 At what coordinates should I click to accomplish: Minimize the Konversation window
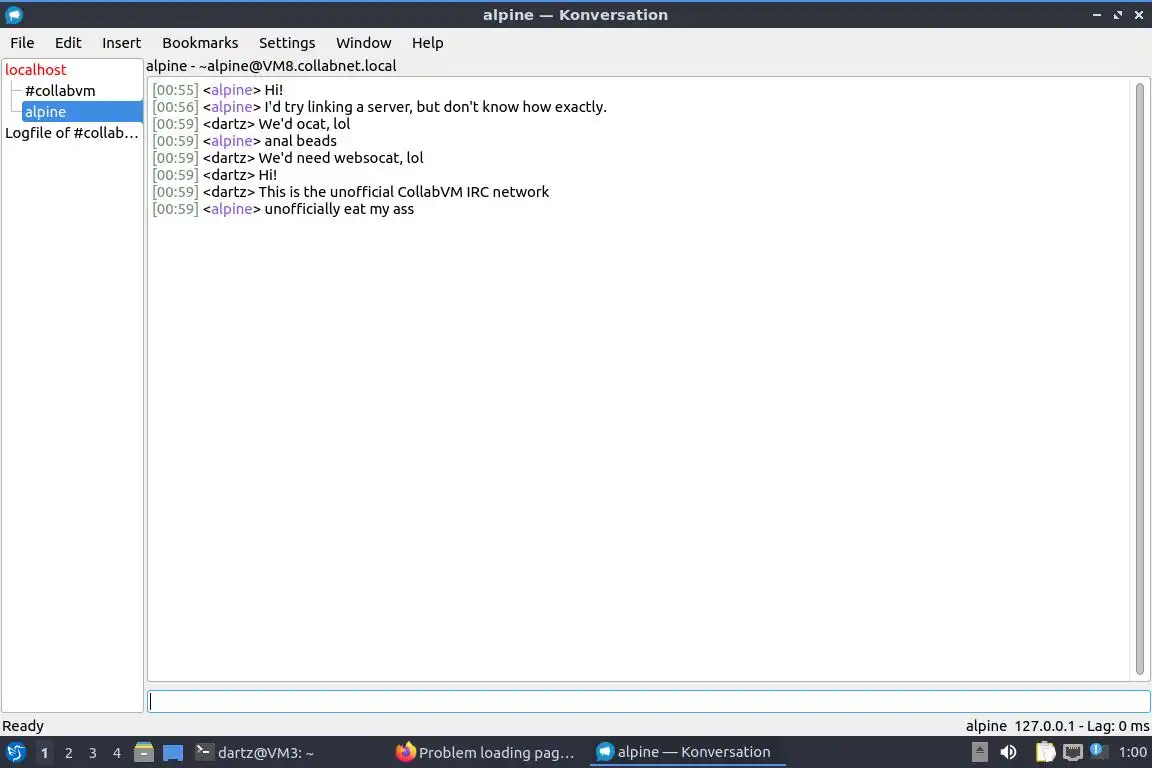point(1097,15)
